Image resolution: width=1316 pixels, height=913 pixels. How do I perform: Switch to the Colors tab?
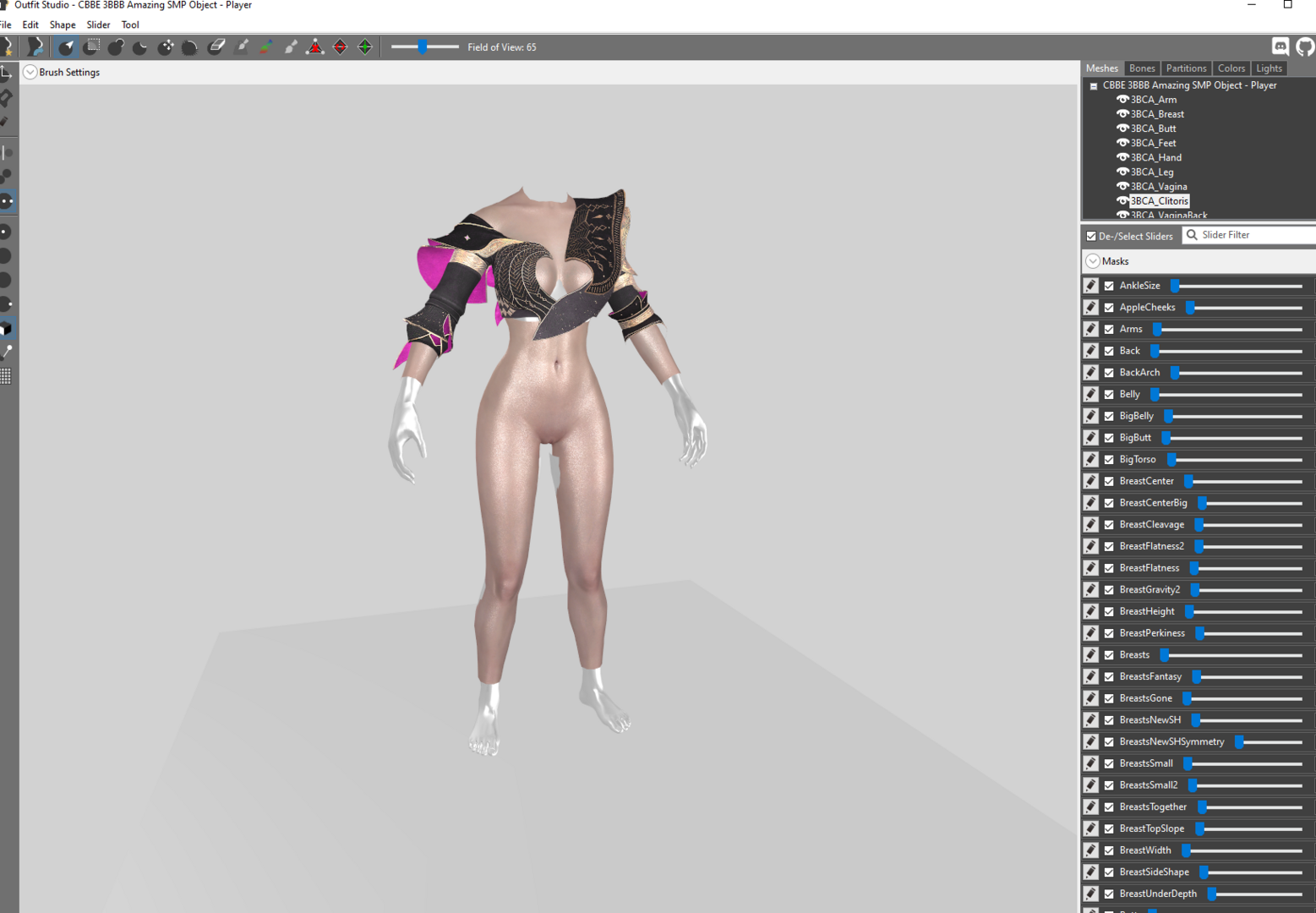tap(1231, 68)
